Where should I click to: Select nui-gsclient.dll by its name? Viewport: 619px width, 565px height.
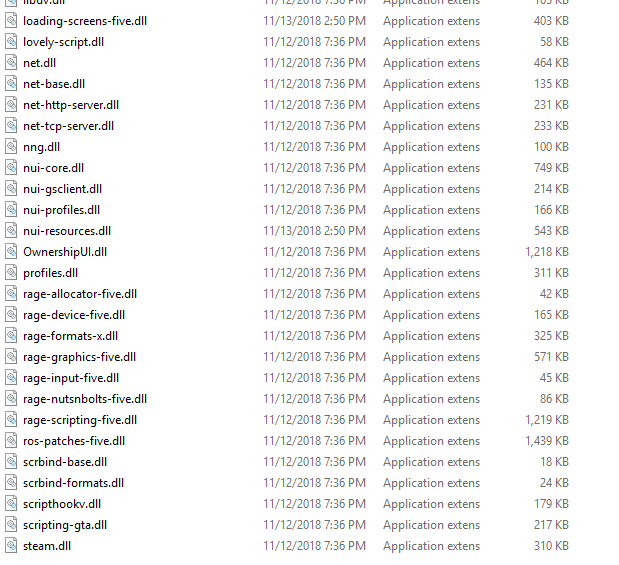[x=62, y=189]
